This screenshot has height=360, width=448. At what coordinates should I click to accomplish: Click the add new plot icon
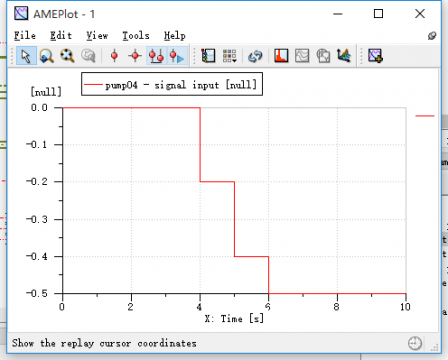click(375, 56)
